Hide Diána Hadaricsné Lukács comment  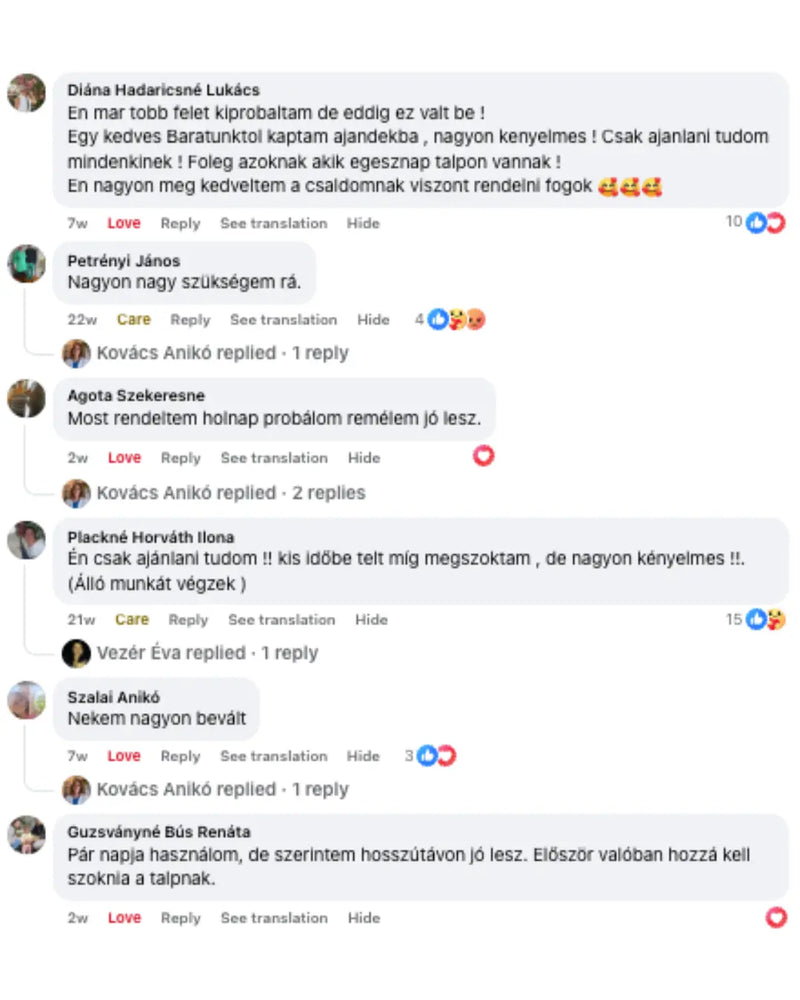coord(363,223)
